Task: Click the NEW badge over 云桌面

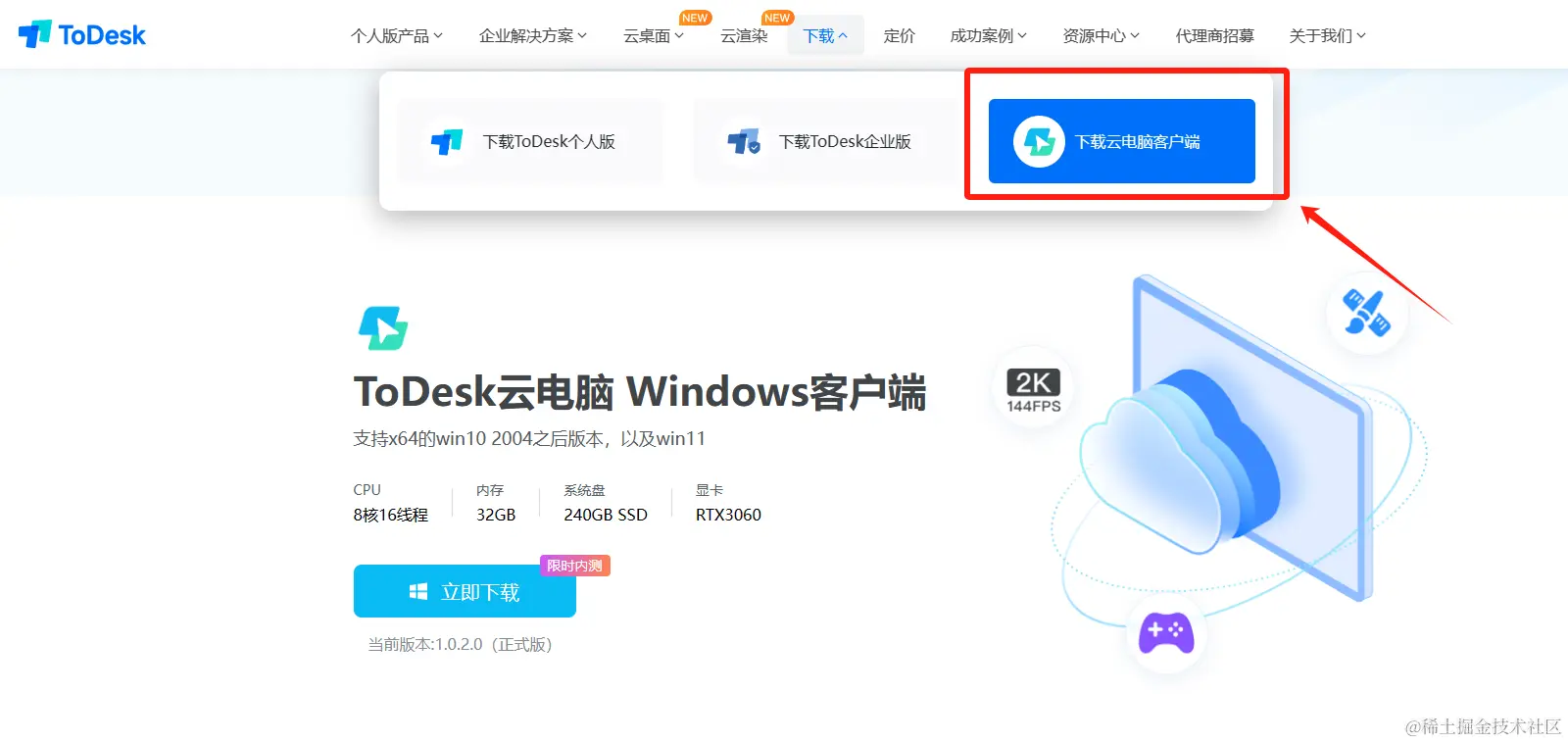Action: pos(695,18)
